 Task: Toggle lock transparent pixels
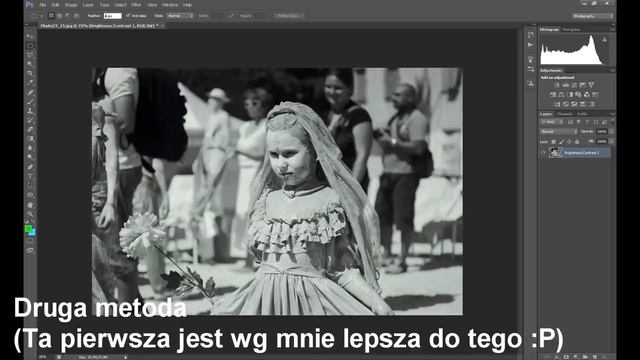[x=553, y=142]
